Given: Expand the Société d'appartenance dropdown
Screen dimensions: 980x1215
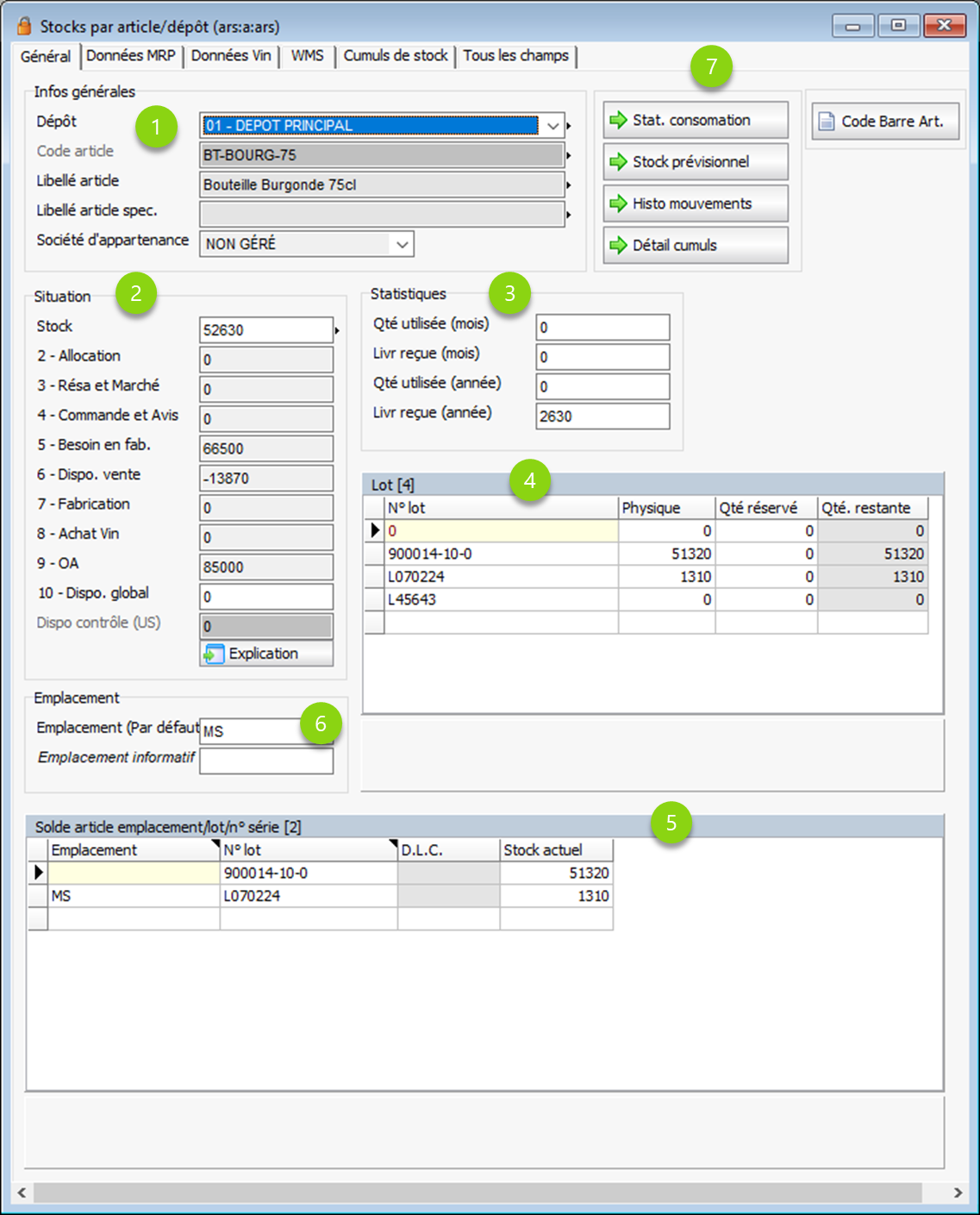Looking at the screenshot, I should [402, 245].
